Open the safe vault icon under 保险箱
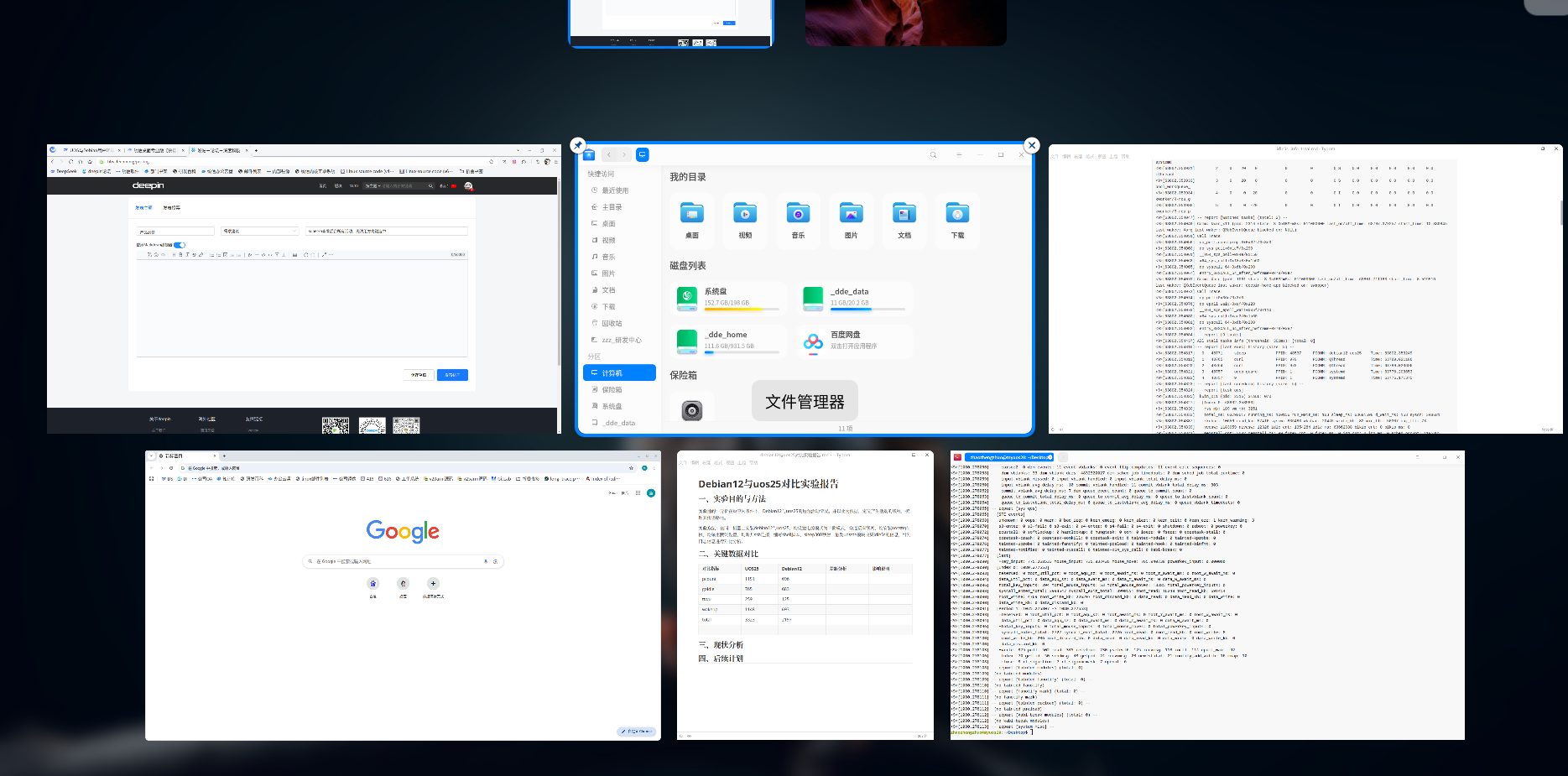The height and width of the screenshot is (776, 1568). [692, 410]
